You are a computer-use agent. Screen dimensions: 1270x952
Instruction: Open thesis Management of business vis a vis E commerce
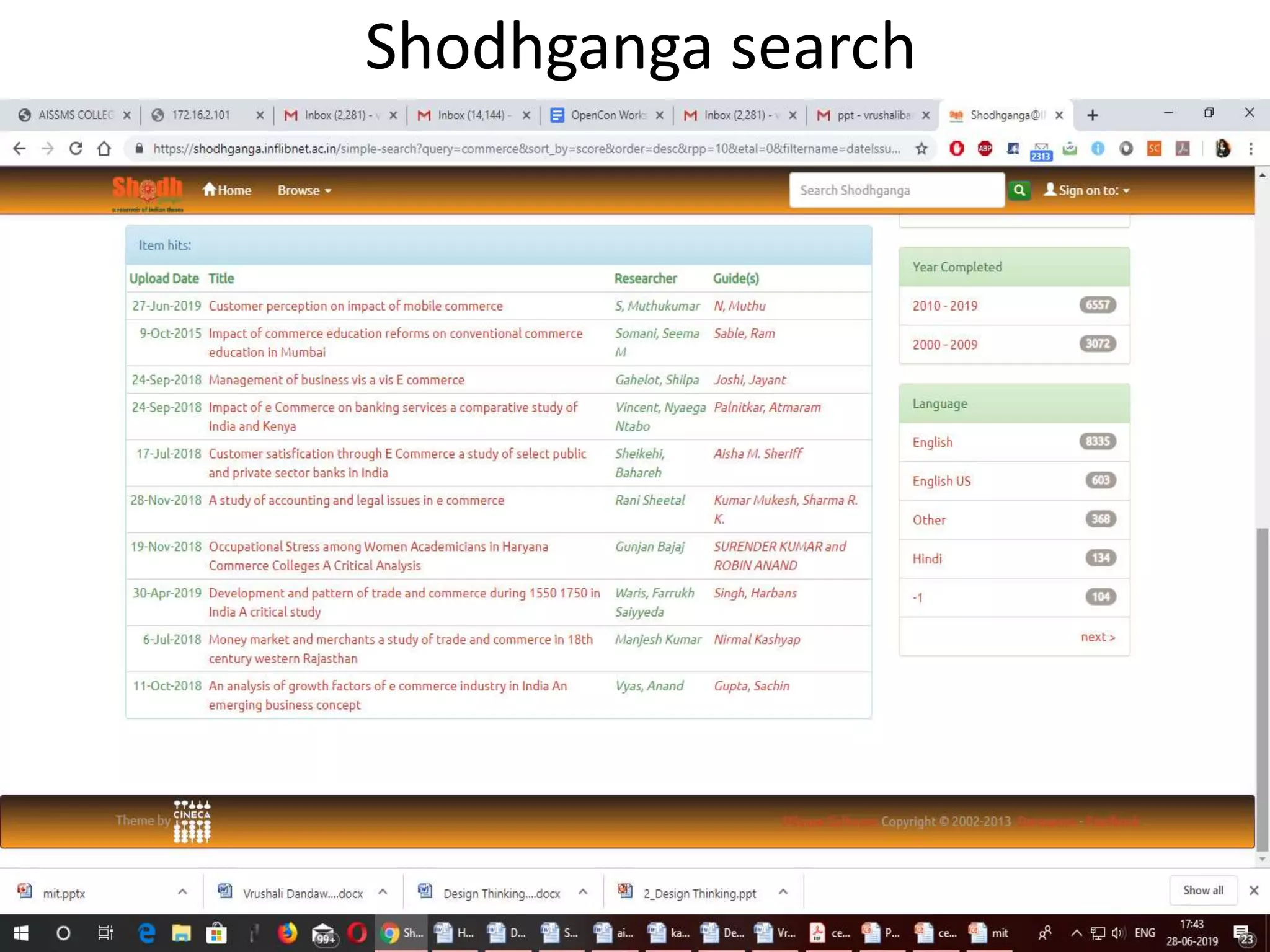(337, 380)
